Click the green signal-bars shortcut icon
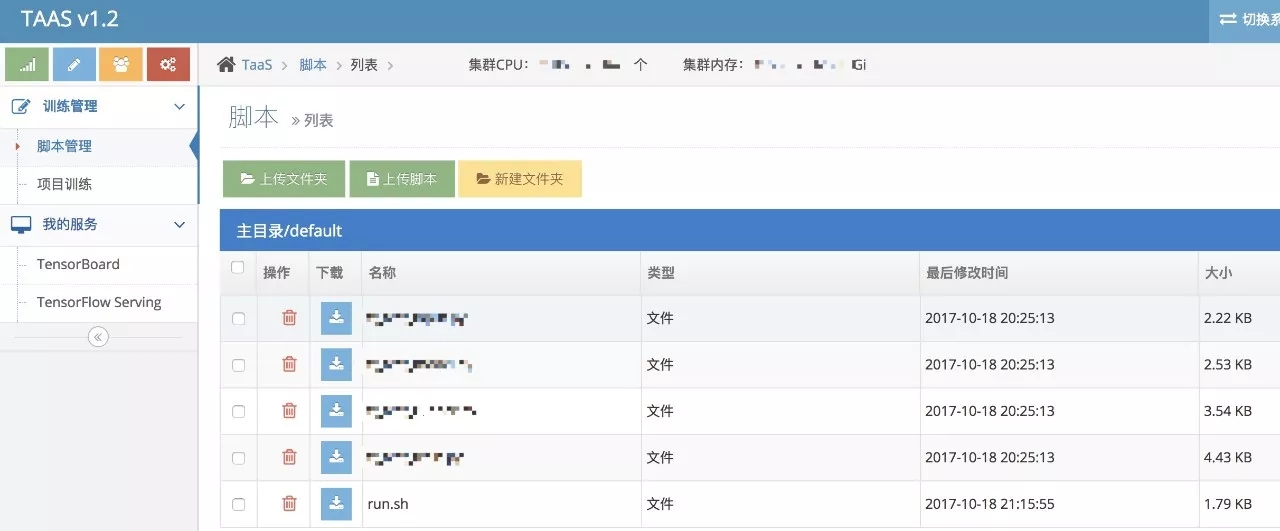The height and width of the screenshot is (531, 1280). [x=27, y=64]
